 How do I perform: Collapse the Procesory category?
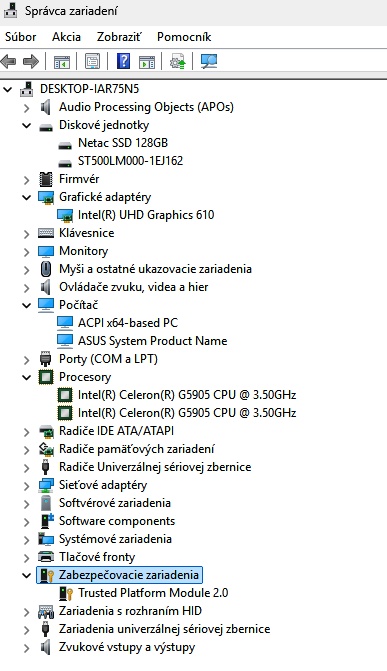[27, 377]
